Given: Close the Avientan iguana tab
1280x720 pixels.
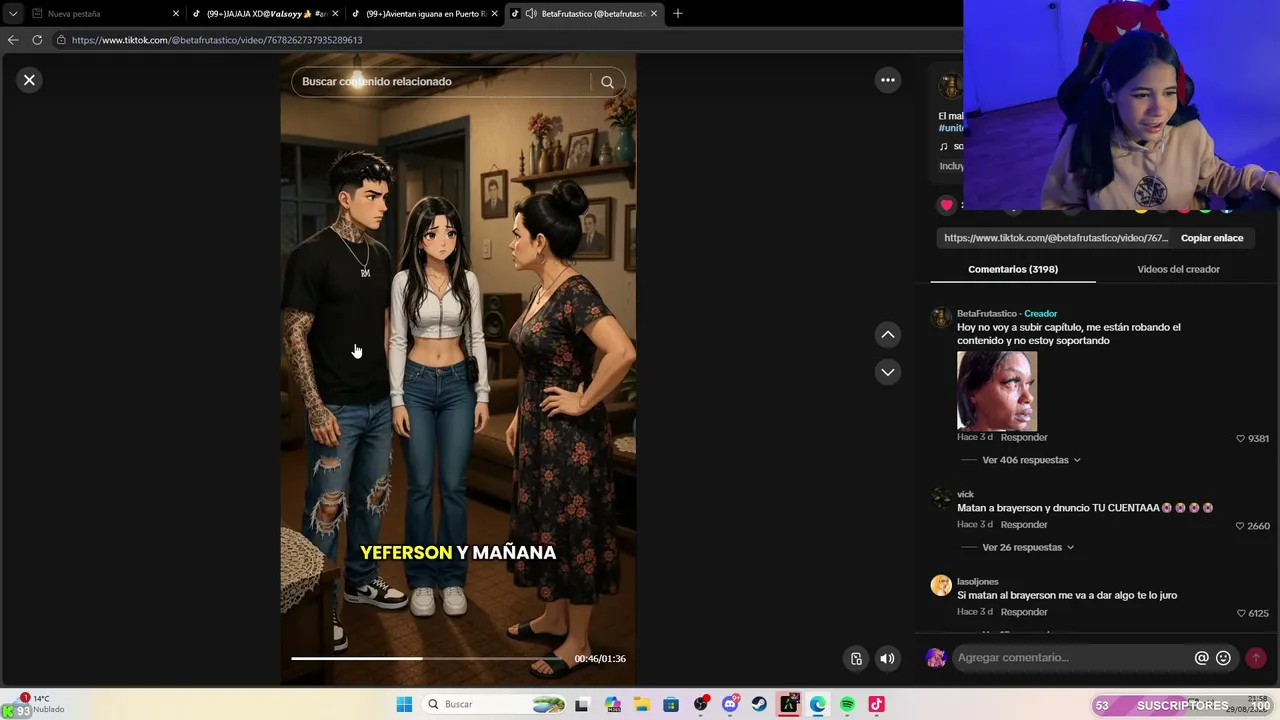Looking at the screenshot, I should coord(496,14).
